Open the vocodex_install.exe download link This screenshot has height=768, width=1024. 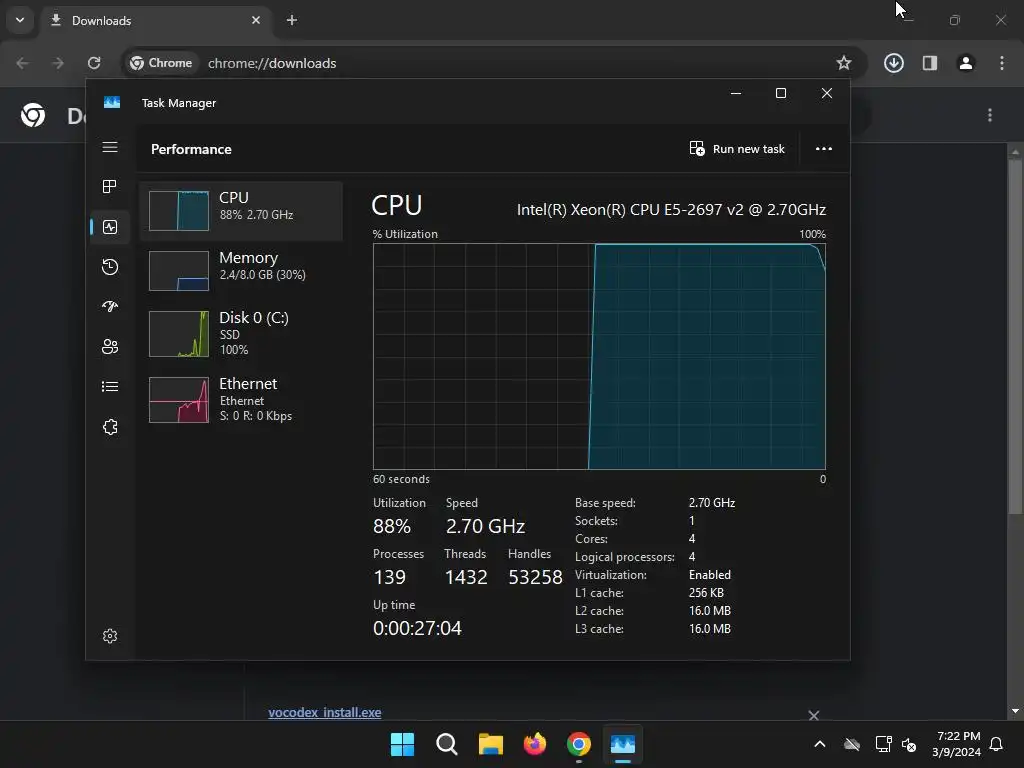[x=325, y=712]
